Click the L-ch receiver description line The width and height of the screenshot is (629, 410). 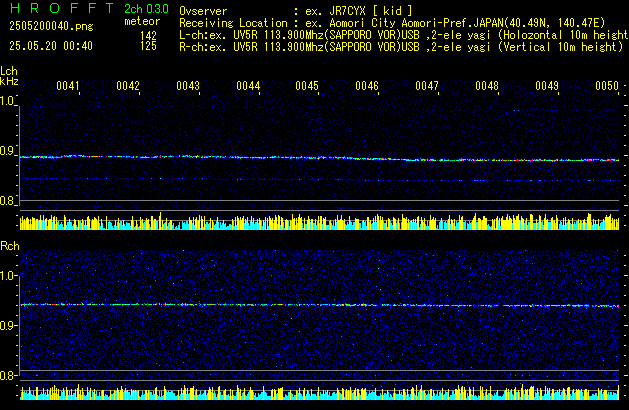coord(404,35)
